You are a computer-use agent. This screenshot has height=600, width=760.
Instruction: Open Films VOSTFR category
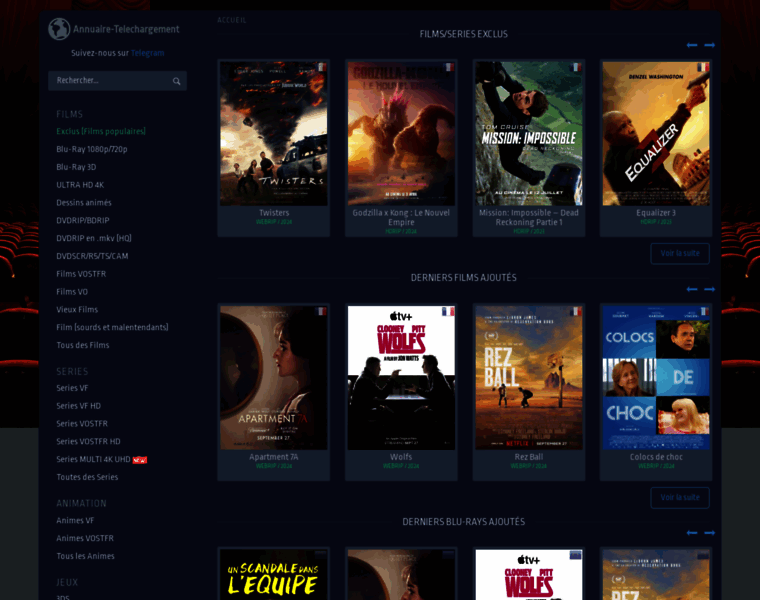click(x=81, y=274)
